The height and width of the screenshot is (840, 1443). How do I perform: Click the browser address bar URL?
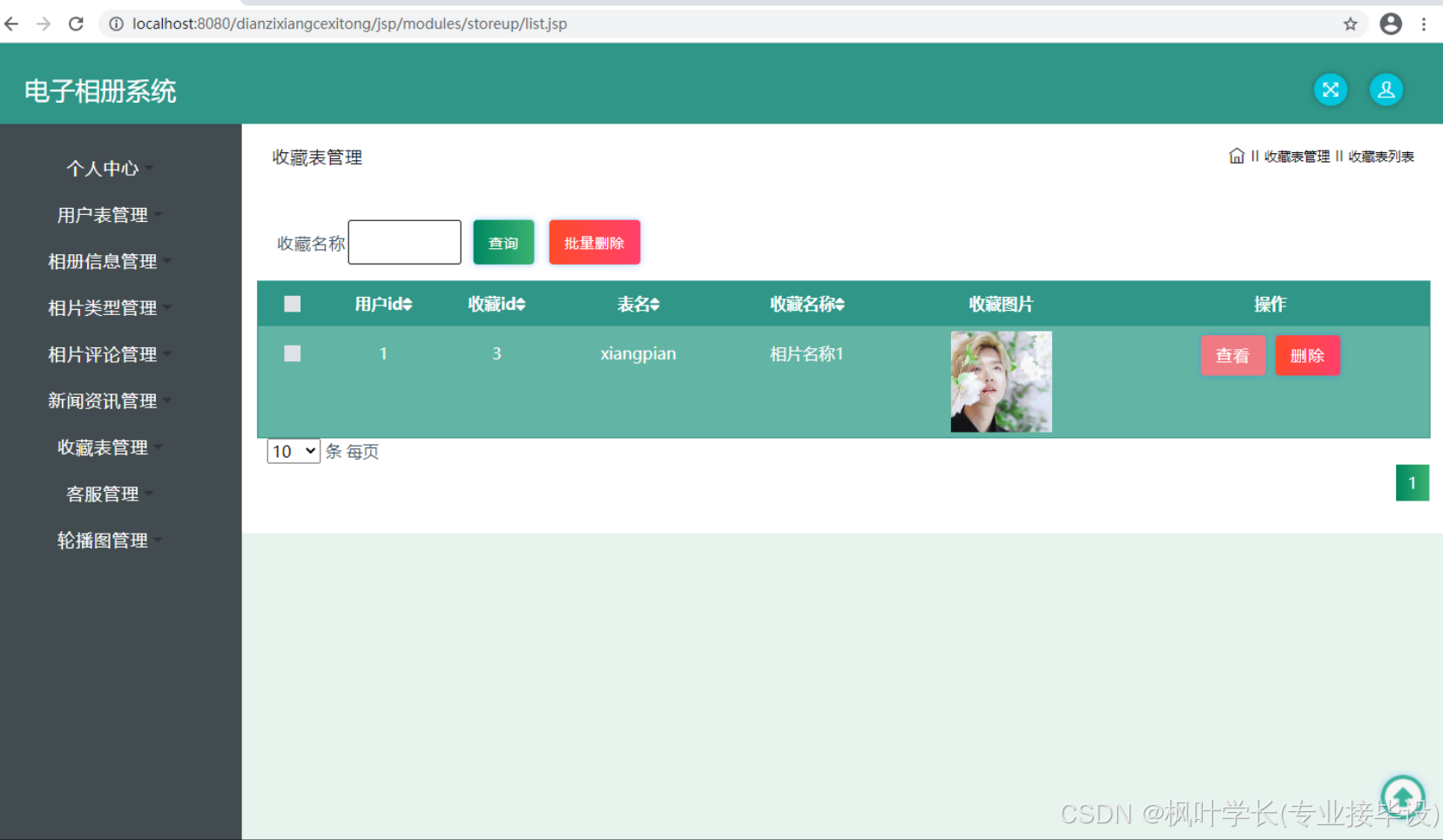pos(349,24)
